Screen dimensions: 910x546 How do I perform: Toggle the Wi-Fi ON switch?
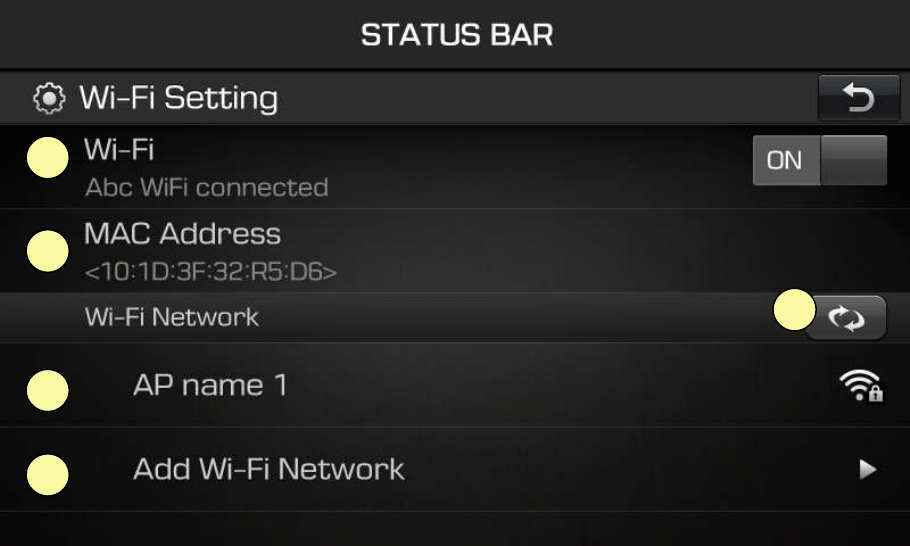pos(819,160)
